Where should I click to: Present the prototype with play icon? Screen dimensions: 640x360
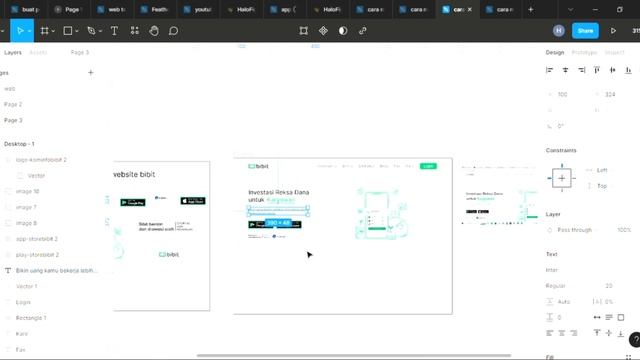613,31
